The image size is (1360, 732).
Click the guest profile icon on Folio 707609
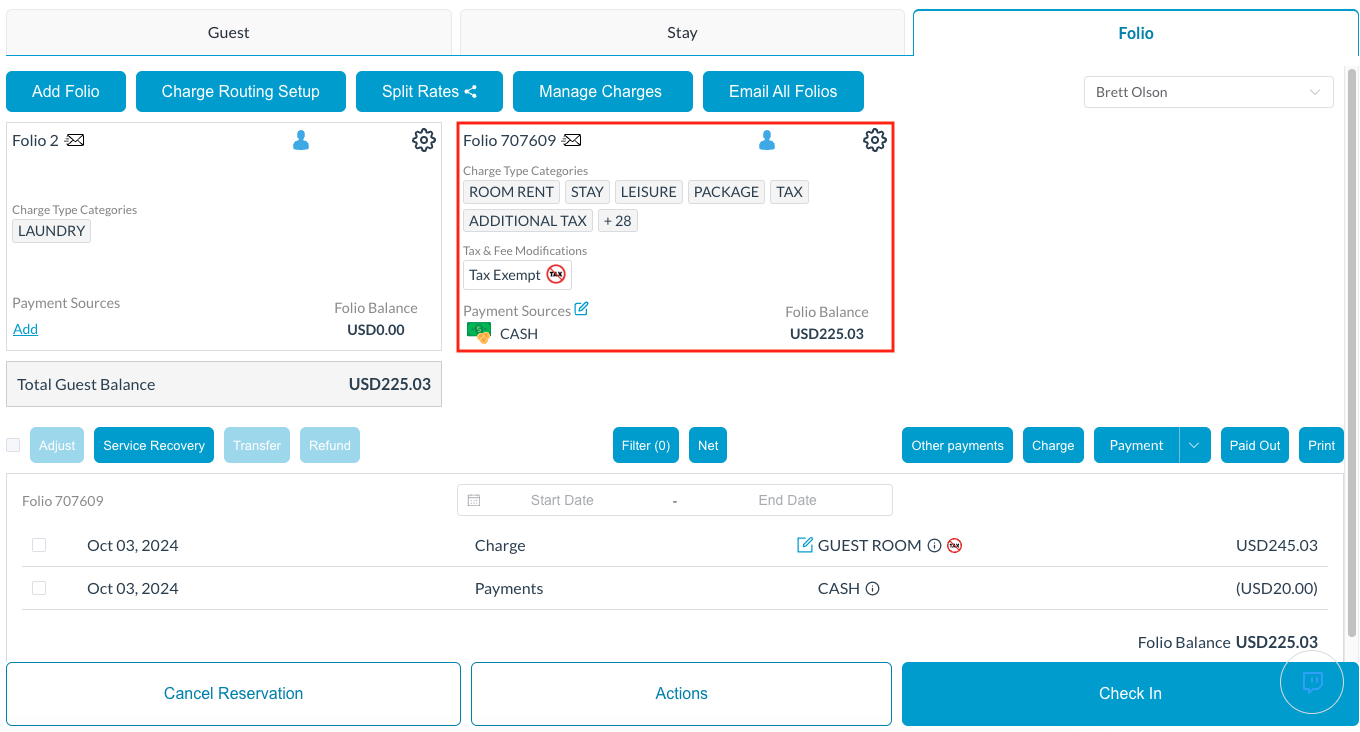767,140
